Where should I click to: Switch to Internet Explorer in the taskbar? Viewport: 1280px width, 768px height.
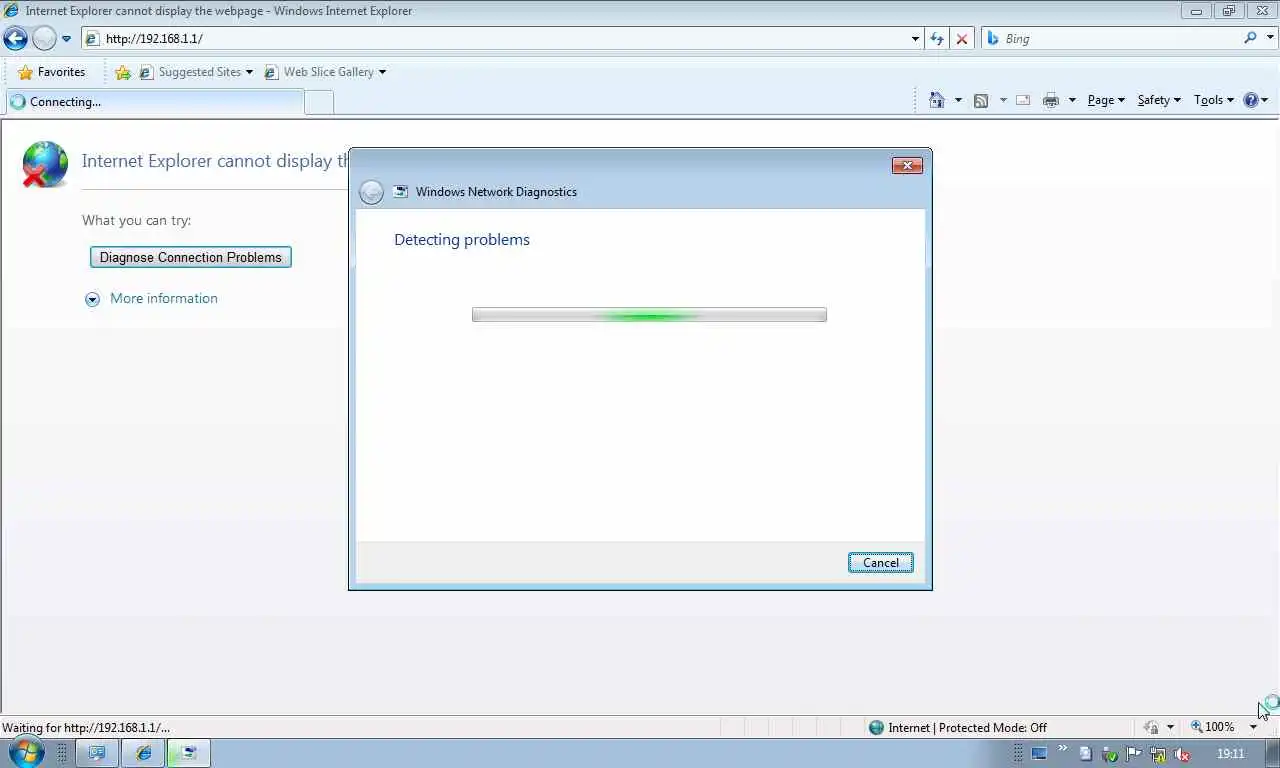tap(144, 753)
